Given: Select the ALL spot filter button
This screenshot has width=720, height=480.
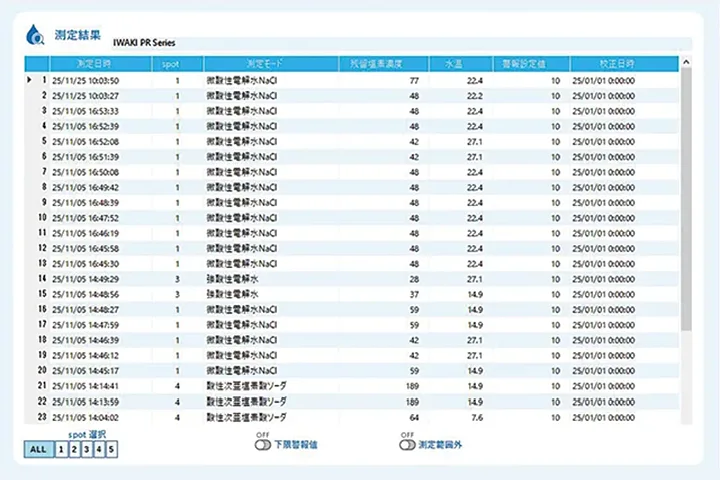Looking at the screenshot, I should pyautogui.click(x=38, y=450).
